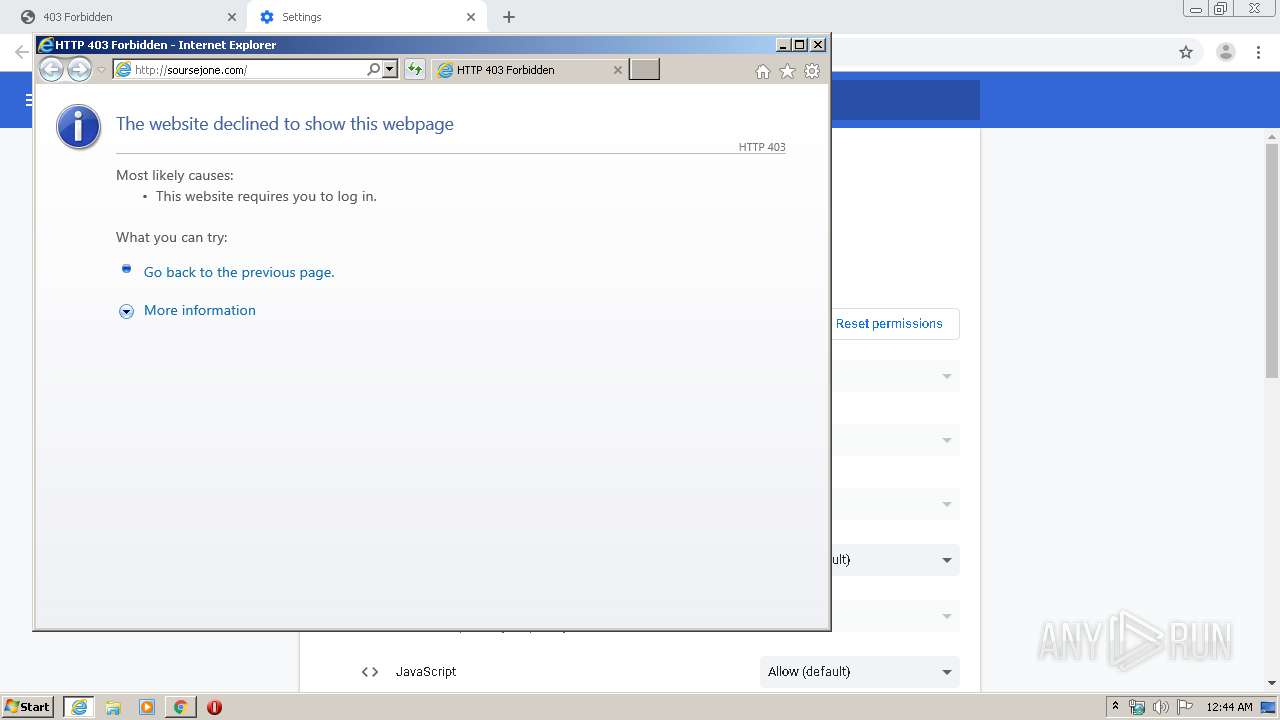Open the File Explorer taskbar icon
Viewport: 1280px width, 720px height.
pyautogui.click(x=113, y=707)
